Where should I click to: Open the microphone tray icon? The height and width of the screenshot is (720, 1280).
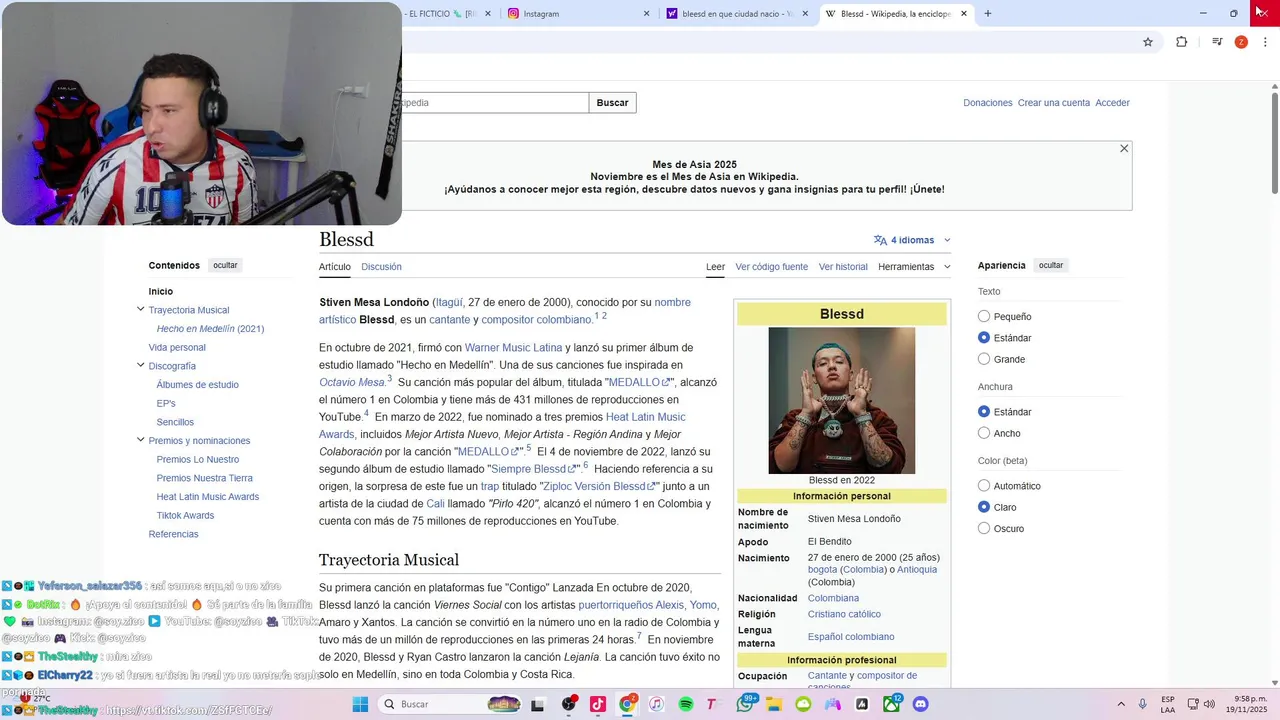tap(1143, 704)
